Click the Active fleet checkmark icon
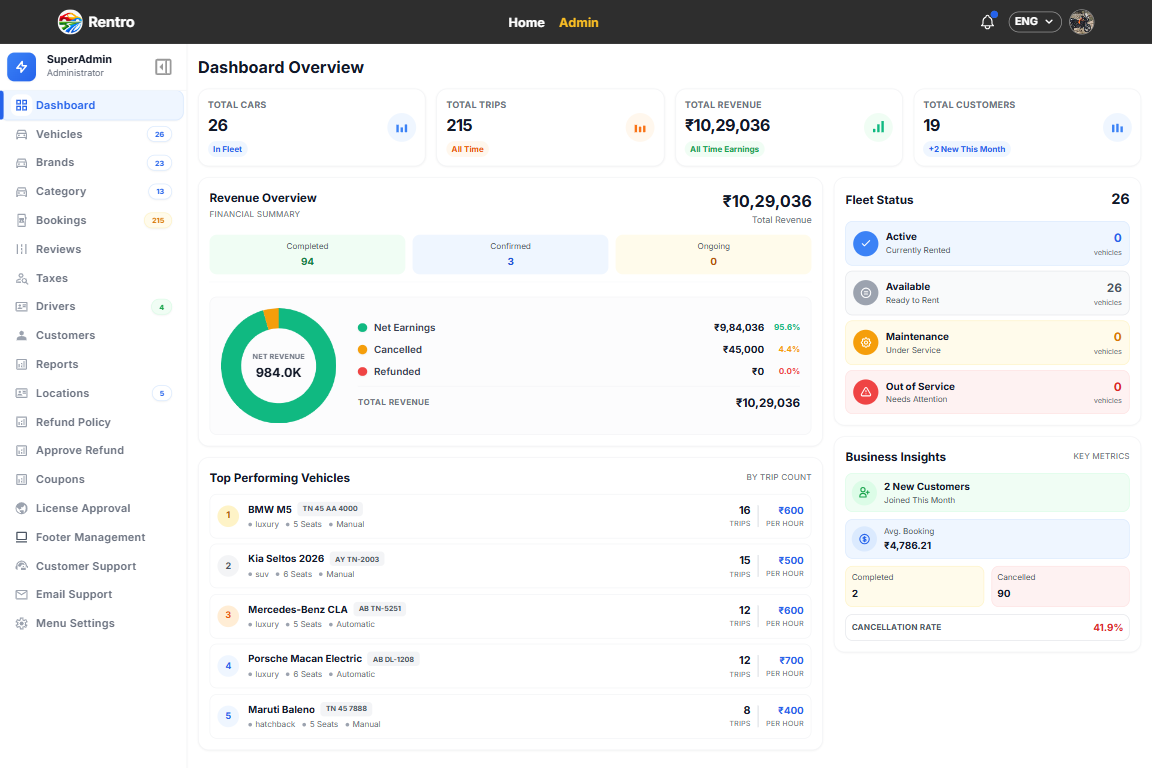Screen dimensions: 1153x768 [865, 243]
